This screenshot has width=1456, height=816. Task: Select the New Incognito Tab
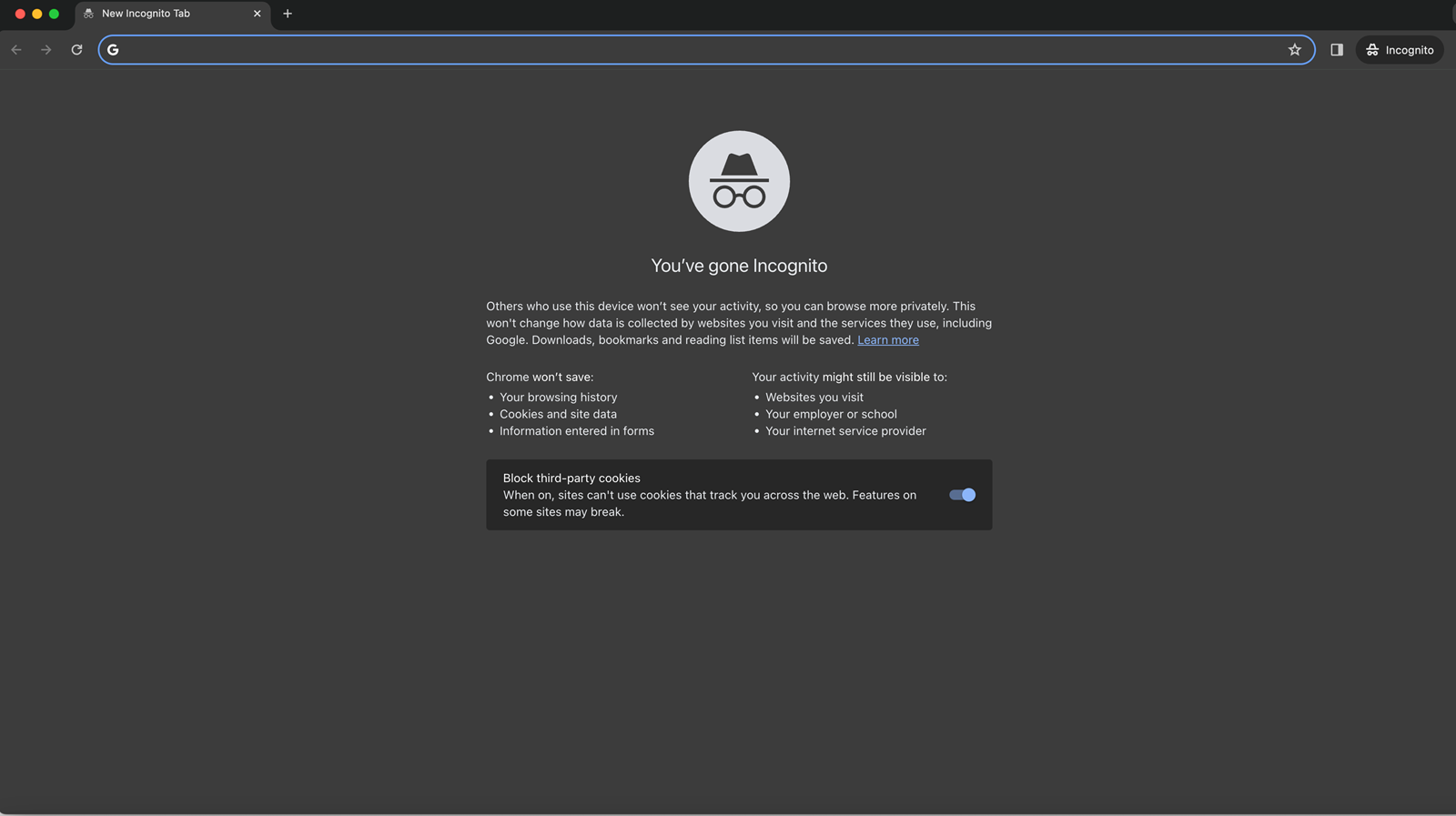pyautogui.click(x=173, y=15)
